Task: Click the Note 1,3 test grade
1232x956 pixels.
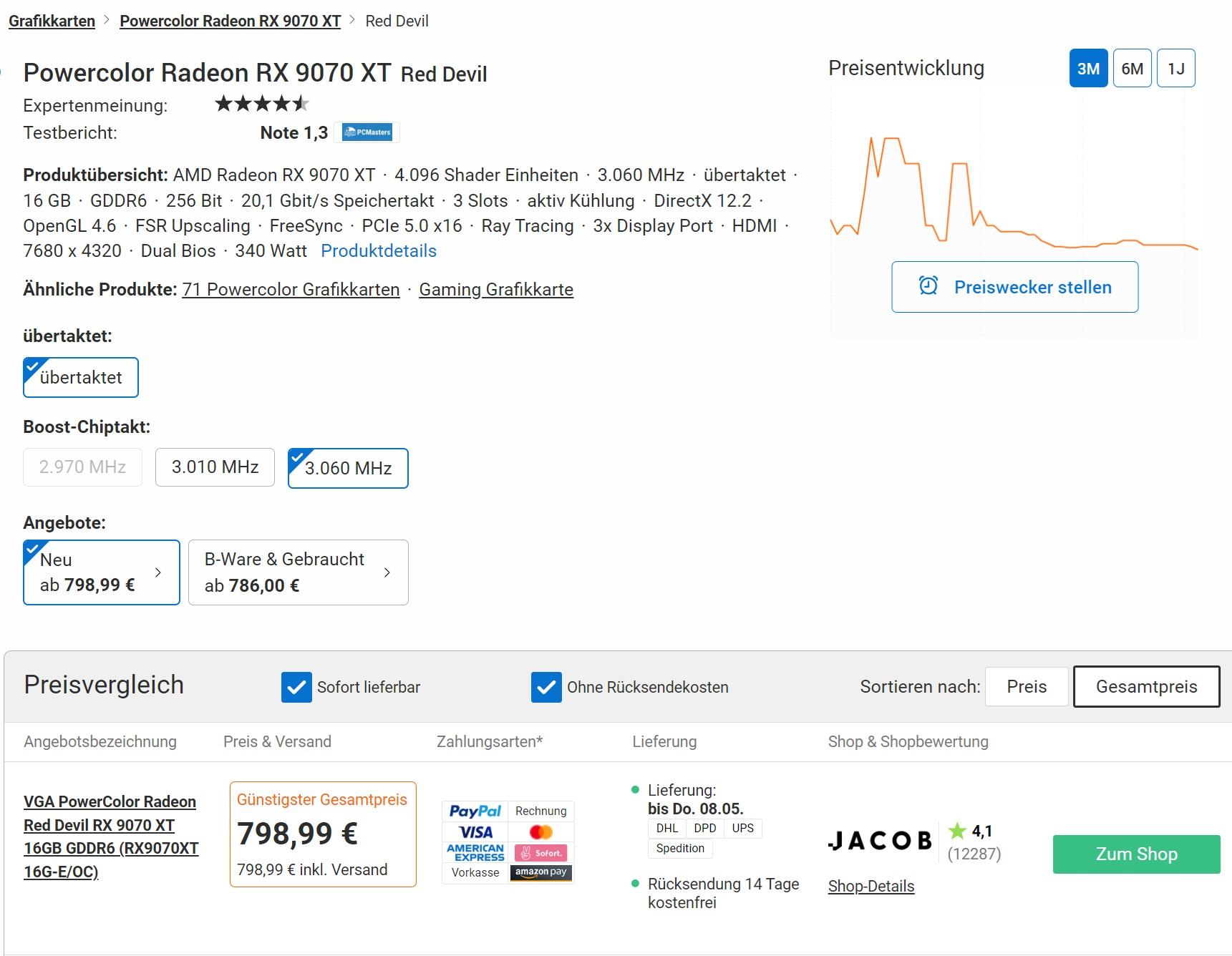Action: tap(294, 133)
